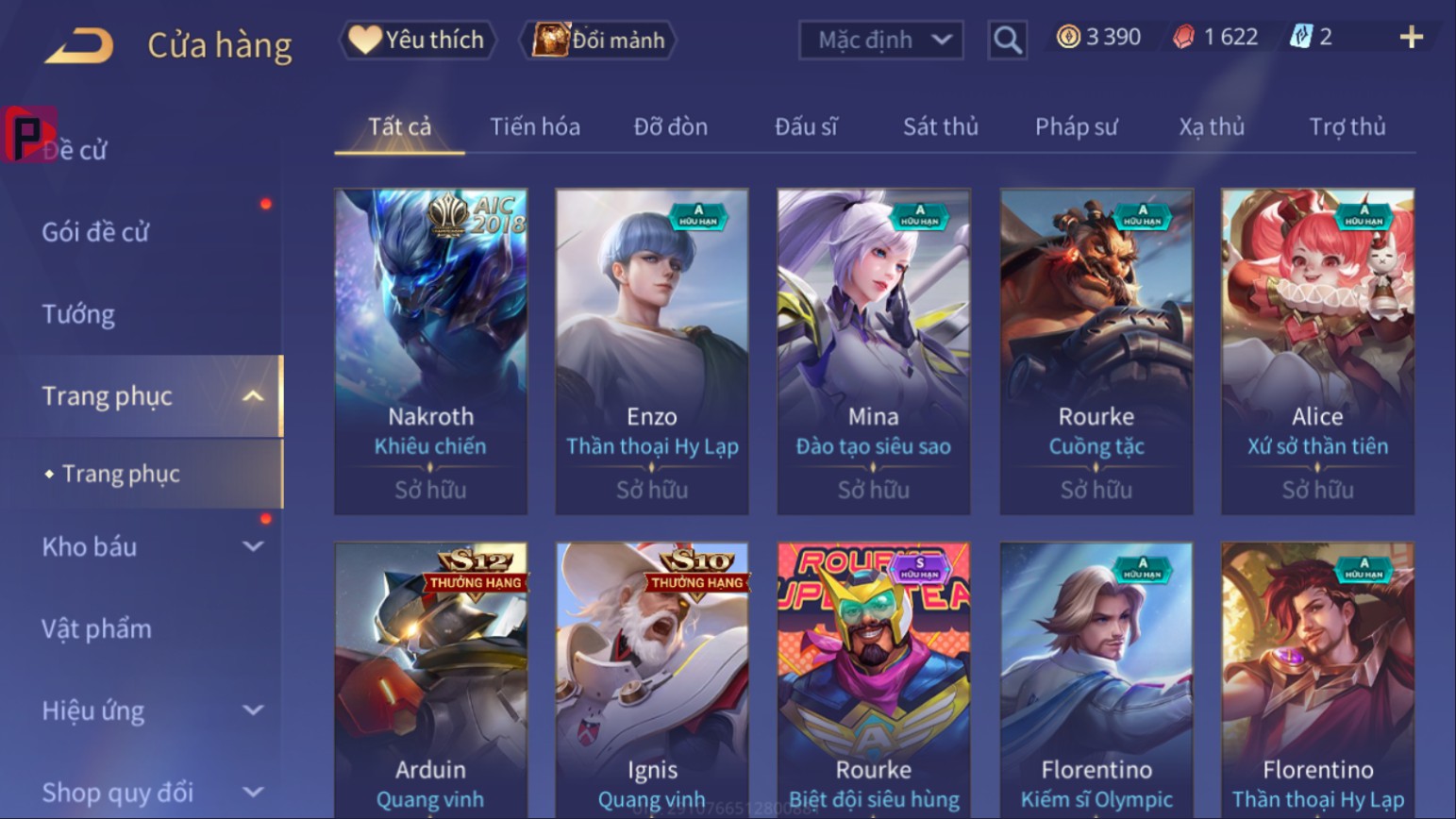Viewport: 1456px width, 819px height.
Task: Open the Đổi mảnh chest icon
Action: (550, 40)
